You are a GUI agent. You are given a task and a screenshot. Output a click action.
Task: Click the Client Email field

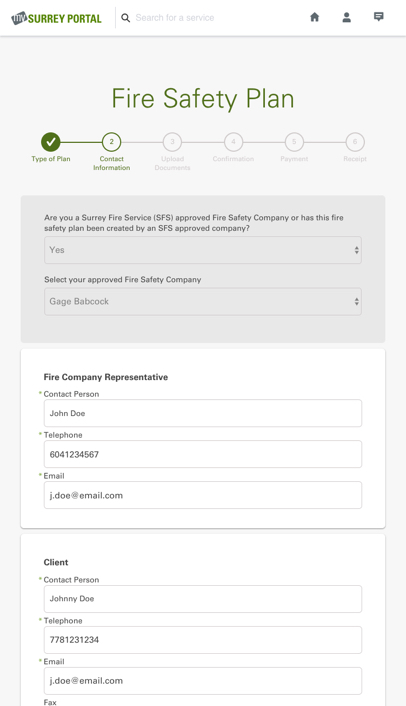click(203, 681)
